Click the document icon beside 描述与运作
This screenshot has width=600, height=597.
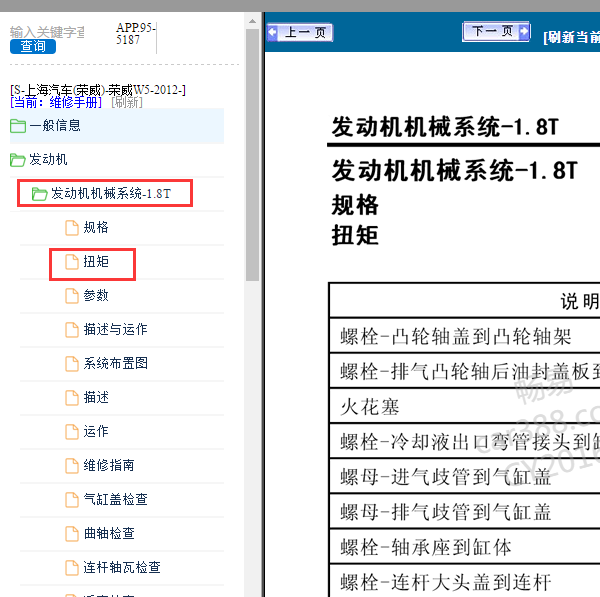72,329
